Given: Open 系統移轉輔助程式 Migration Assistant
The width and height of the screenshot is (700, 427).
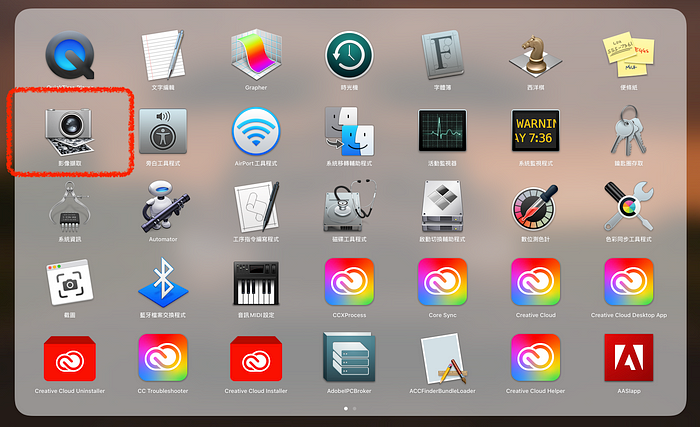Looking at the screenshot, I should coord(349,131).
